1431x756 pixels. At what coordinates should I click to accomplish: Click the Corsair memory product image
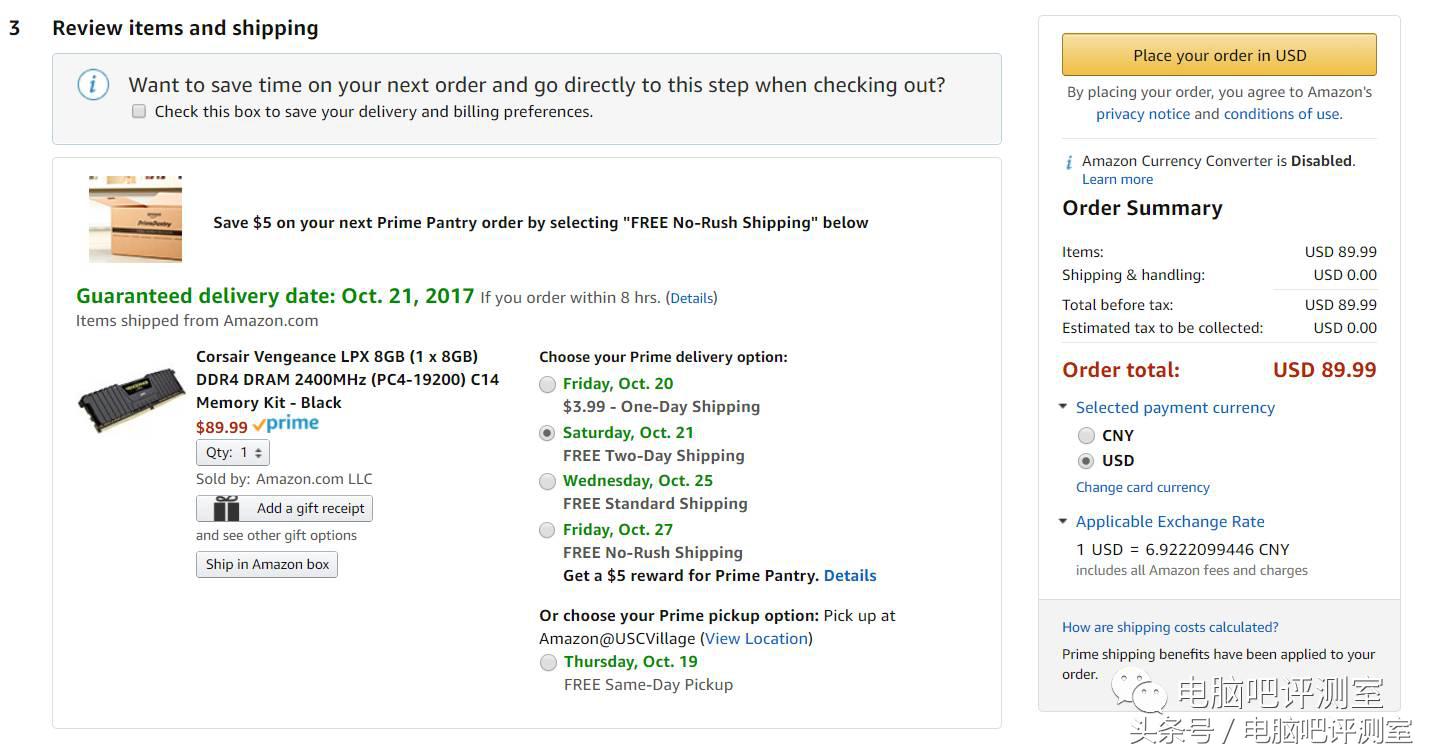(x=132, y=398)
